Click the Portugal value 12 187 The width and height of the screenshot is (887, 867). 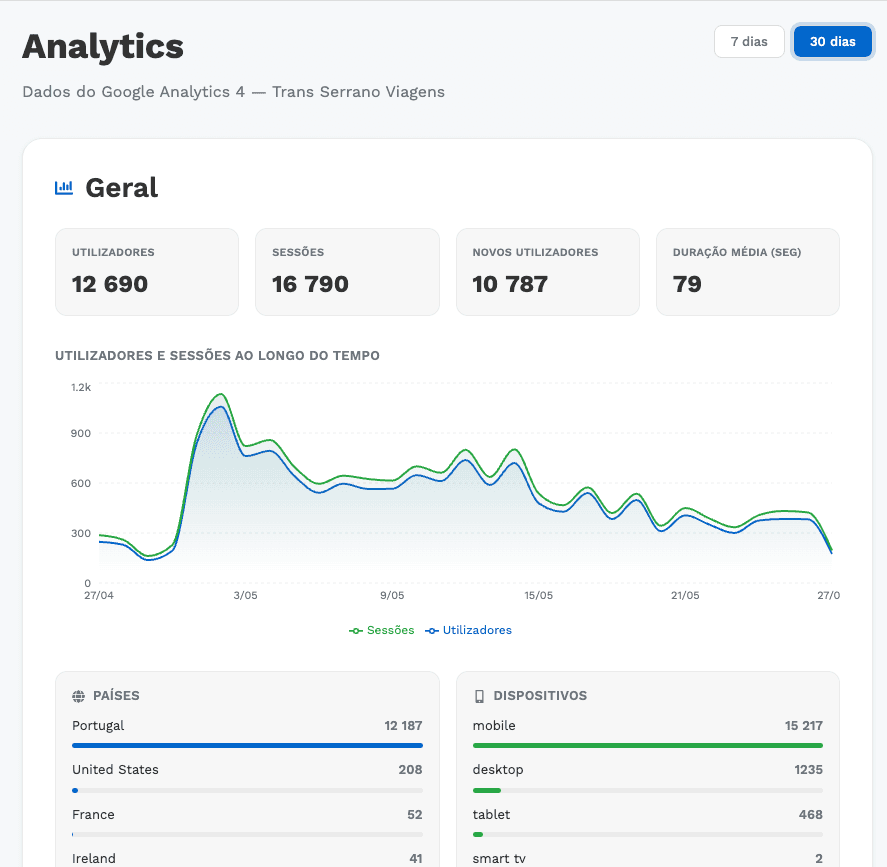[x=403, y=726]
